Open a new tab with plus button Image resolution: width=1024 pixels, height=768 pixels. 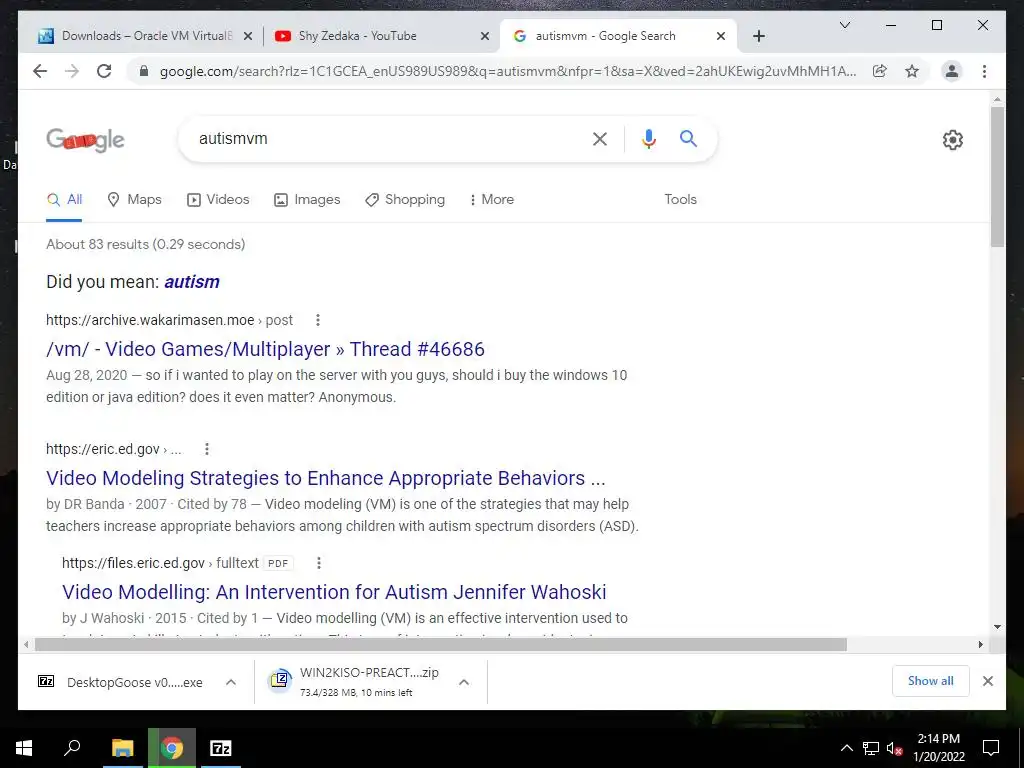pyautogui.click(x=759, y=36)
